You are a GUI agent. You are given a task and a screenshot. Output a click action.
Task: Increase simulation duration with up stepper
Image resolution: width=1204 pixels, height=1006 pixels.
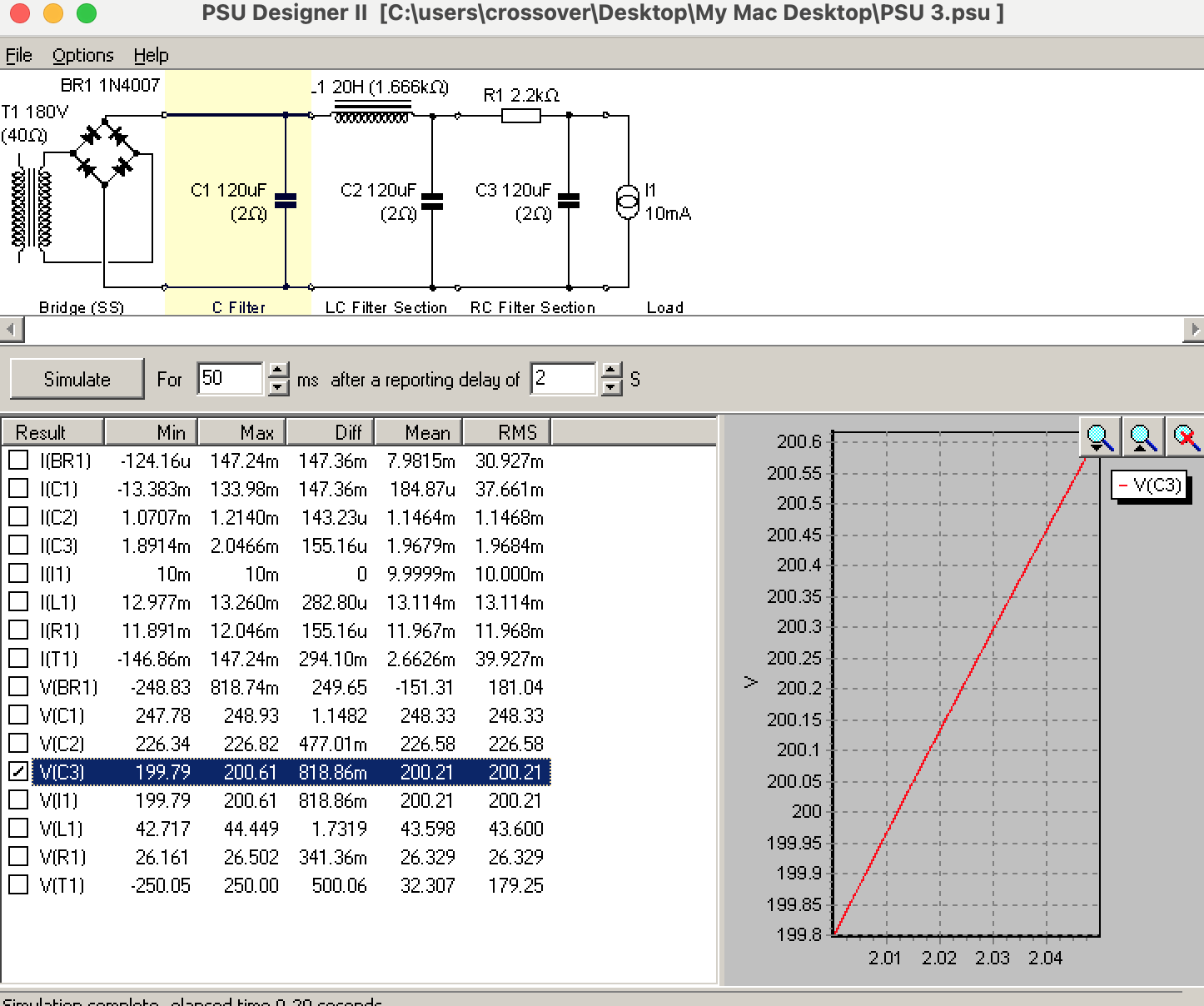click(x=279, y=371)
